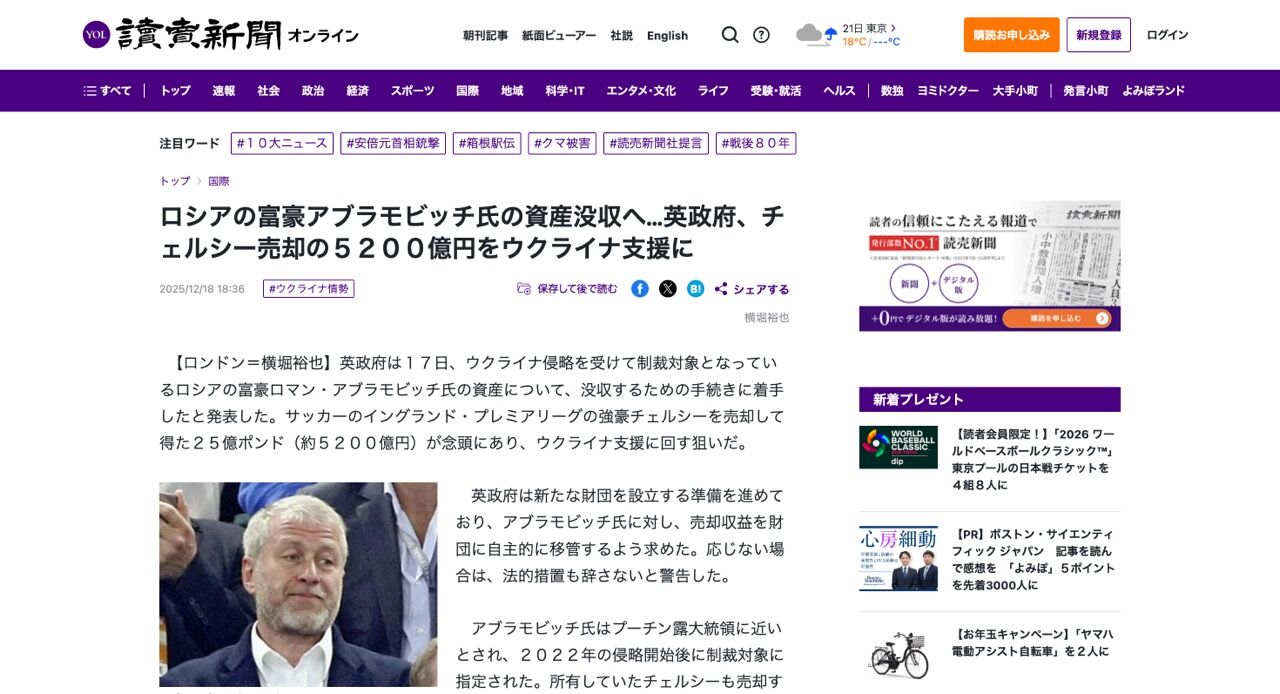The width and height of the screenshot is (1280, 694).
Task: Click the ログイン login link
Action: pyautogui.click(x=1167, y=35)
